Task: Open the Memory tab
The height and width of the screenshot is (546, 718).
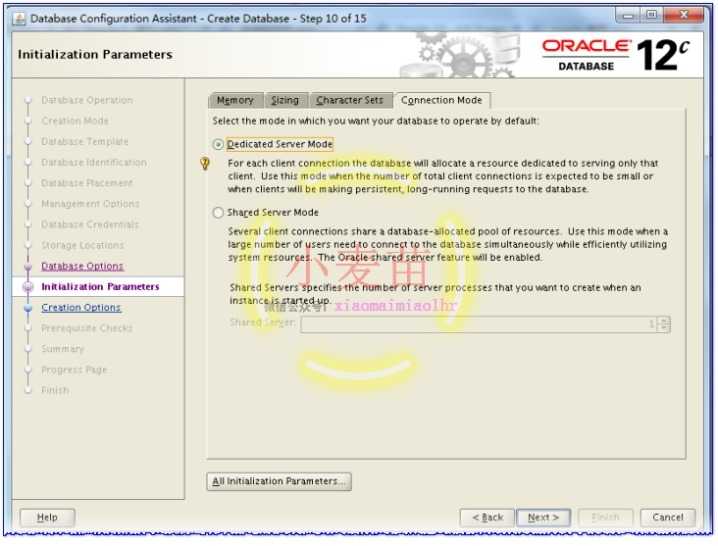Action: 235,100
